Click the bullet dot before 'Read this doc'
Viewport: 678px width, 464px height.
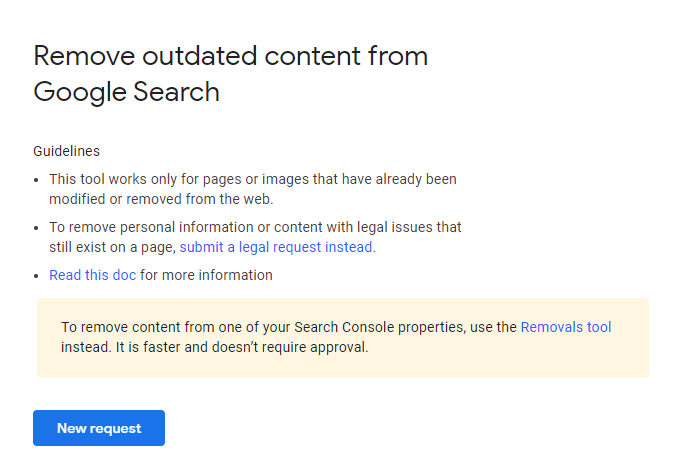[38, 276]
